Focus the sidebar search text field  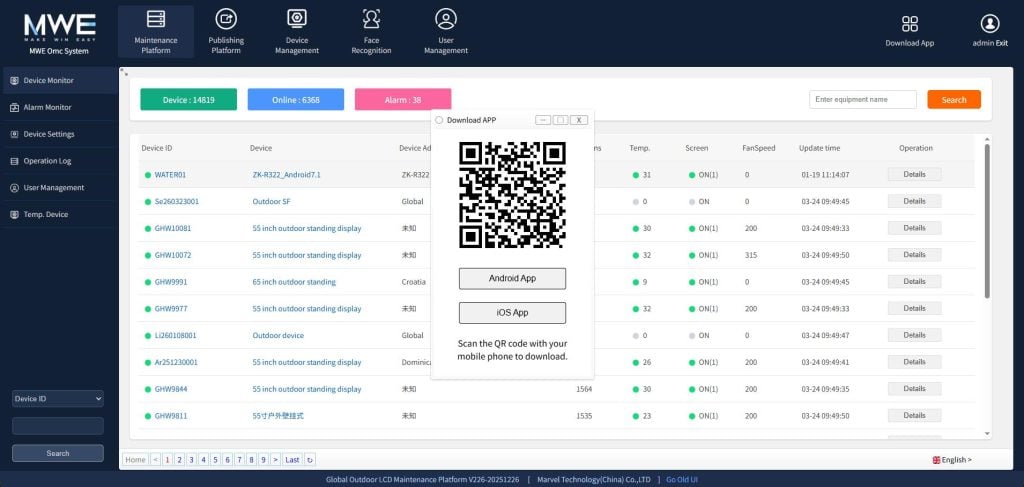[58, 426]
